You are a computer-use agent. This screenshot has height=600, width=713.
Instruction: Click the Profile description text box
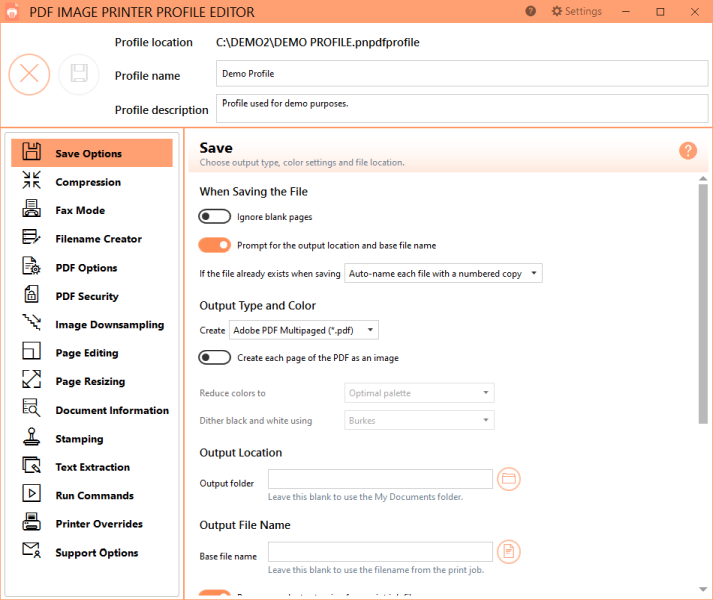pos(462,108)
